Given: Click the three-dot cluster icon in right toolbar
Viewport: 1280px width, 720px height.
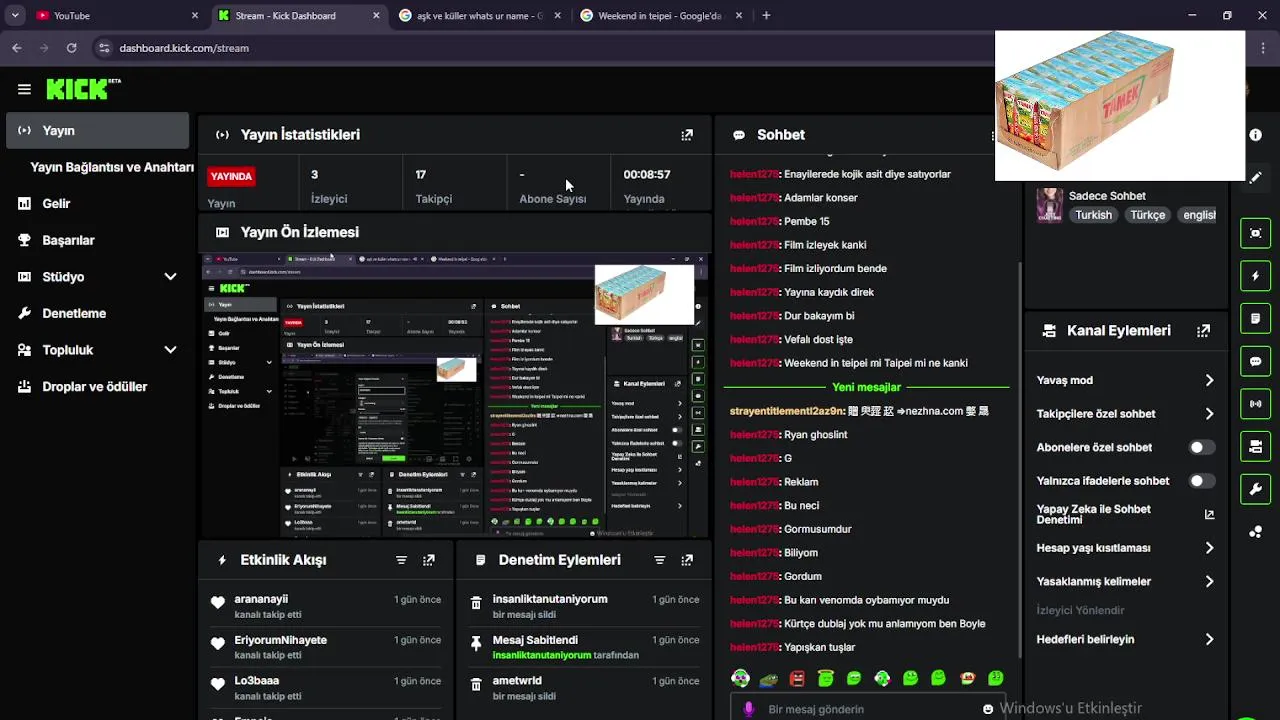Looking at the screenshot, I should [x=1255, y=532].
